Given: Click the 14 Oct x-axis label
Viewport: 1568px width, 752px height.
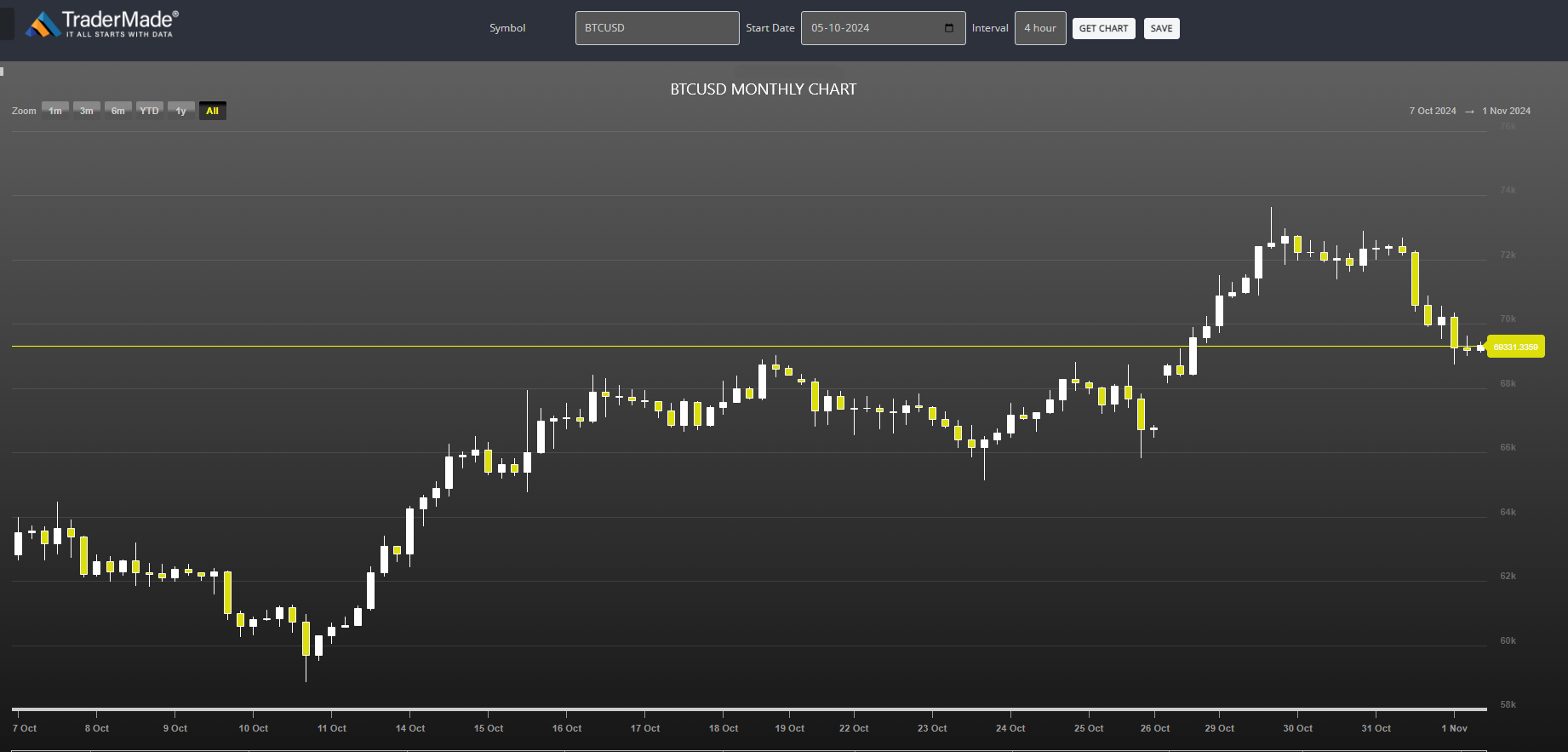Looking at the screenshot, I should [410, 728].
